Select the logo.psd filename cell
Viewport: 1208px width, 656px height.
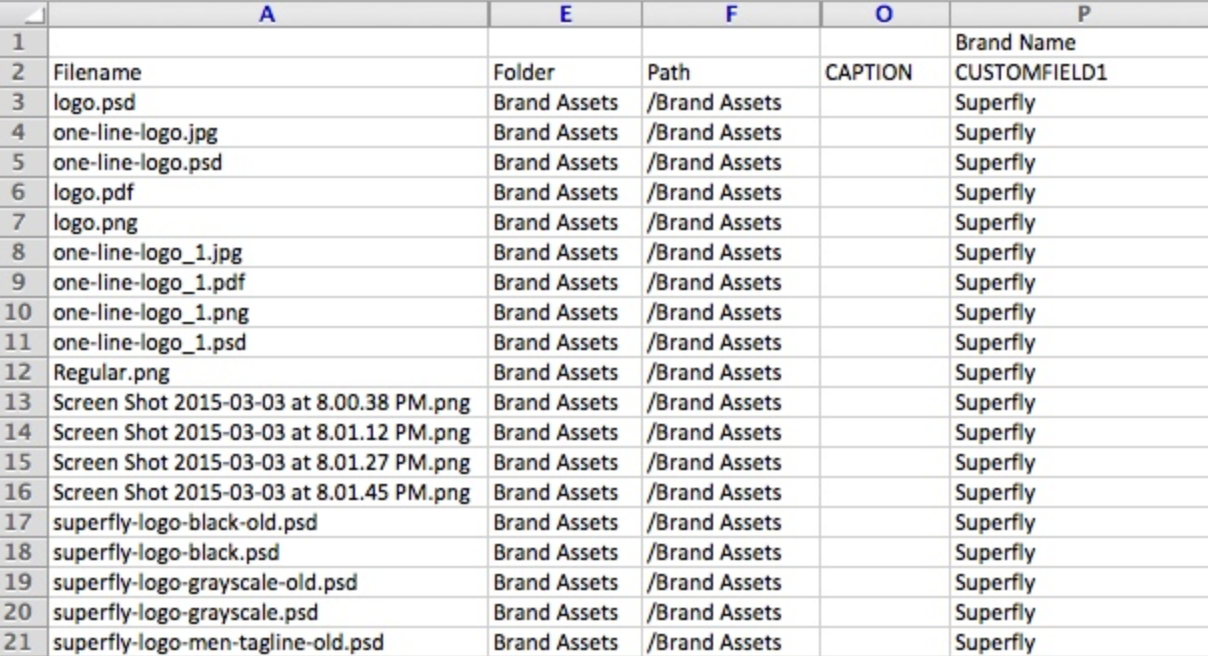268,102
